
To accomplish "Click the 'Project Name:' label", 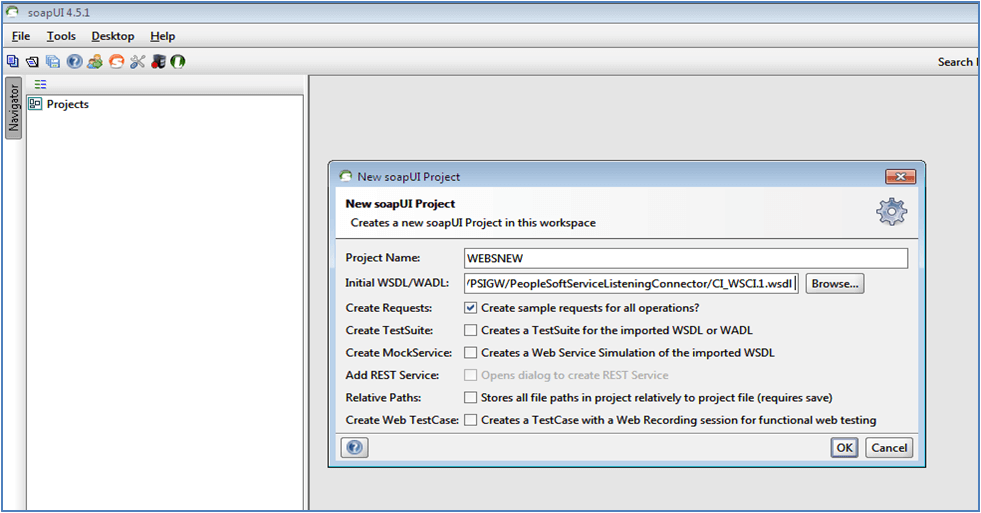I will pos(383,258).
